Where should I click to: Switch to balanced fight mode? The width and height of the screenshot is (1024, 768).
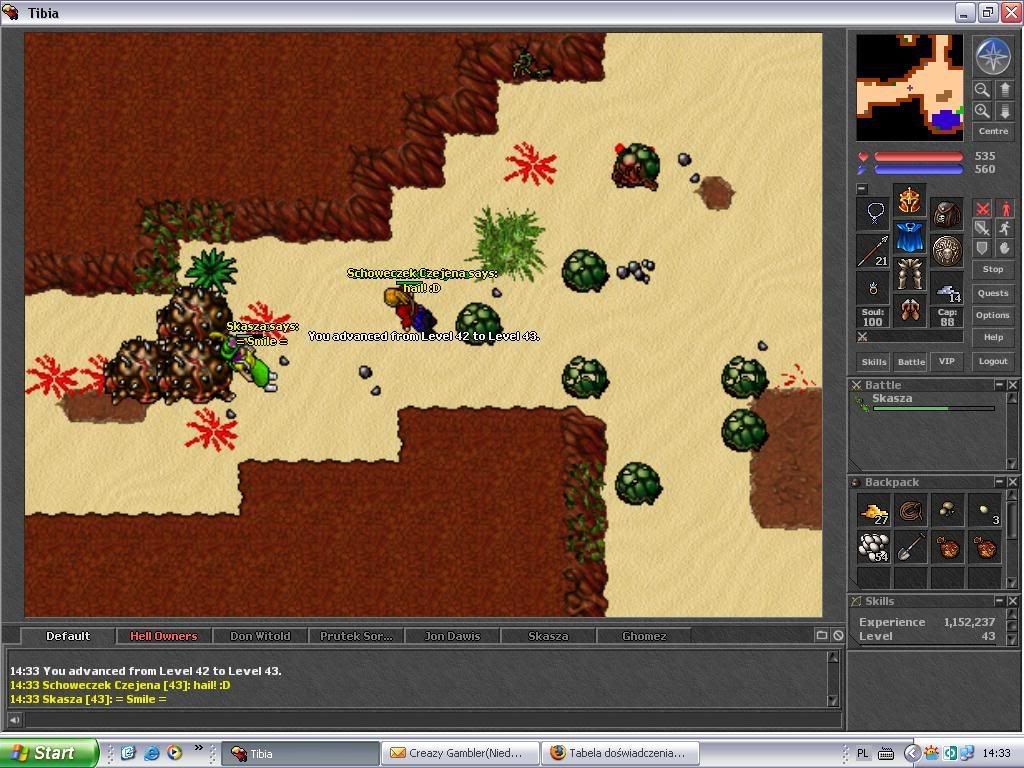982,229
